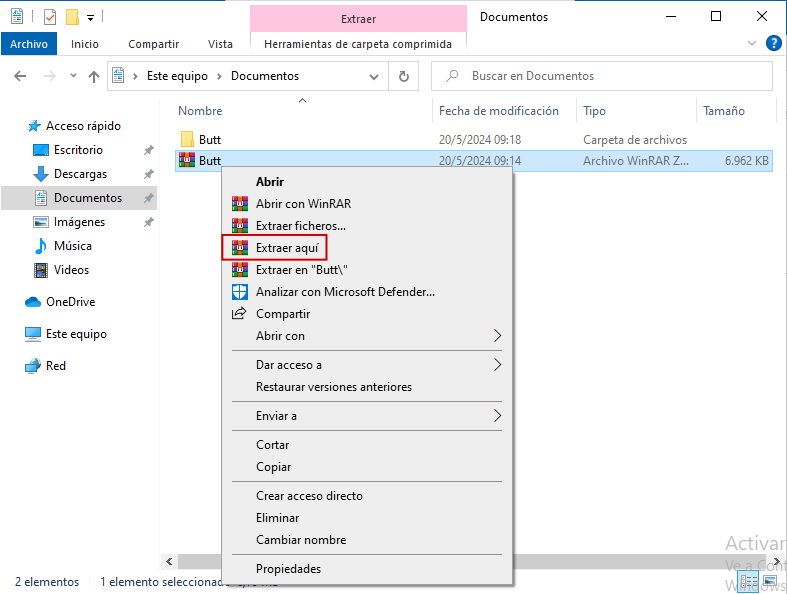
Task: Click the horizontal scrollbar left arrow
Action: (168, 562)
